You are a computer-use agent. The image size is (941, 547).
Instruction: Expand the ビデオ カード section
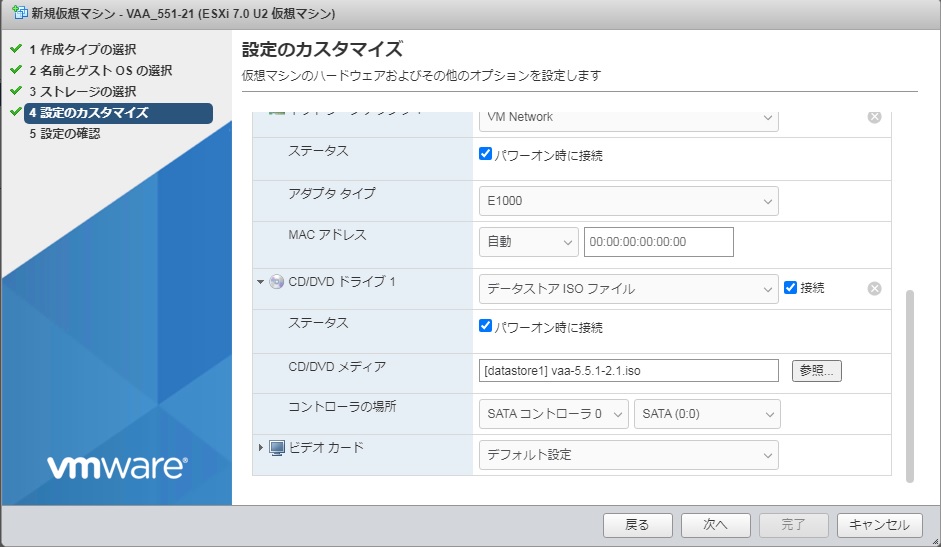point(260,447)
